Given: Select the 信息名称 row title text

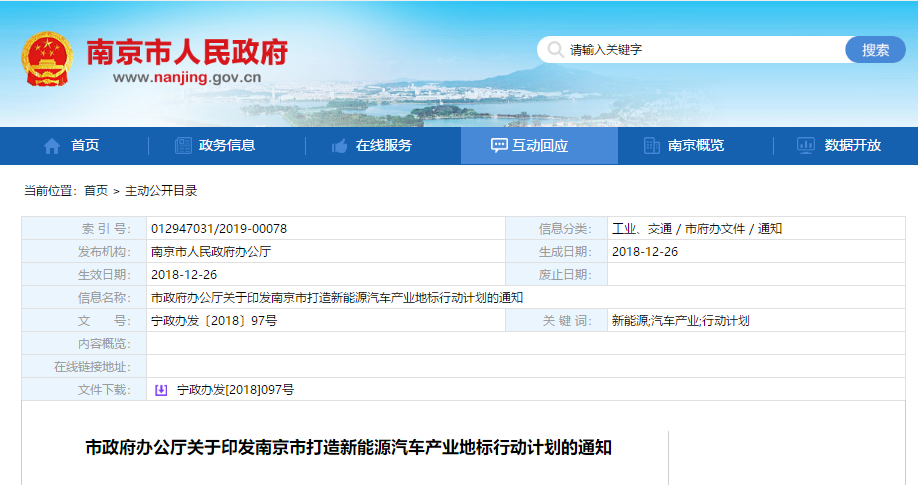Looking at the screenshot, I should pos(337,298).
